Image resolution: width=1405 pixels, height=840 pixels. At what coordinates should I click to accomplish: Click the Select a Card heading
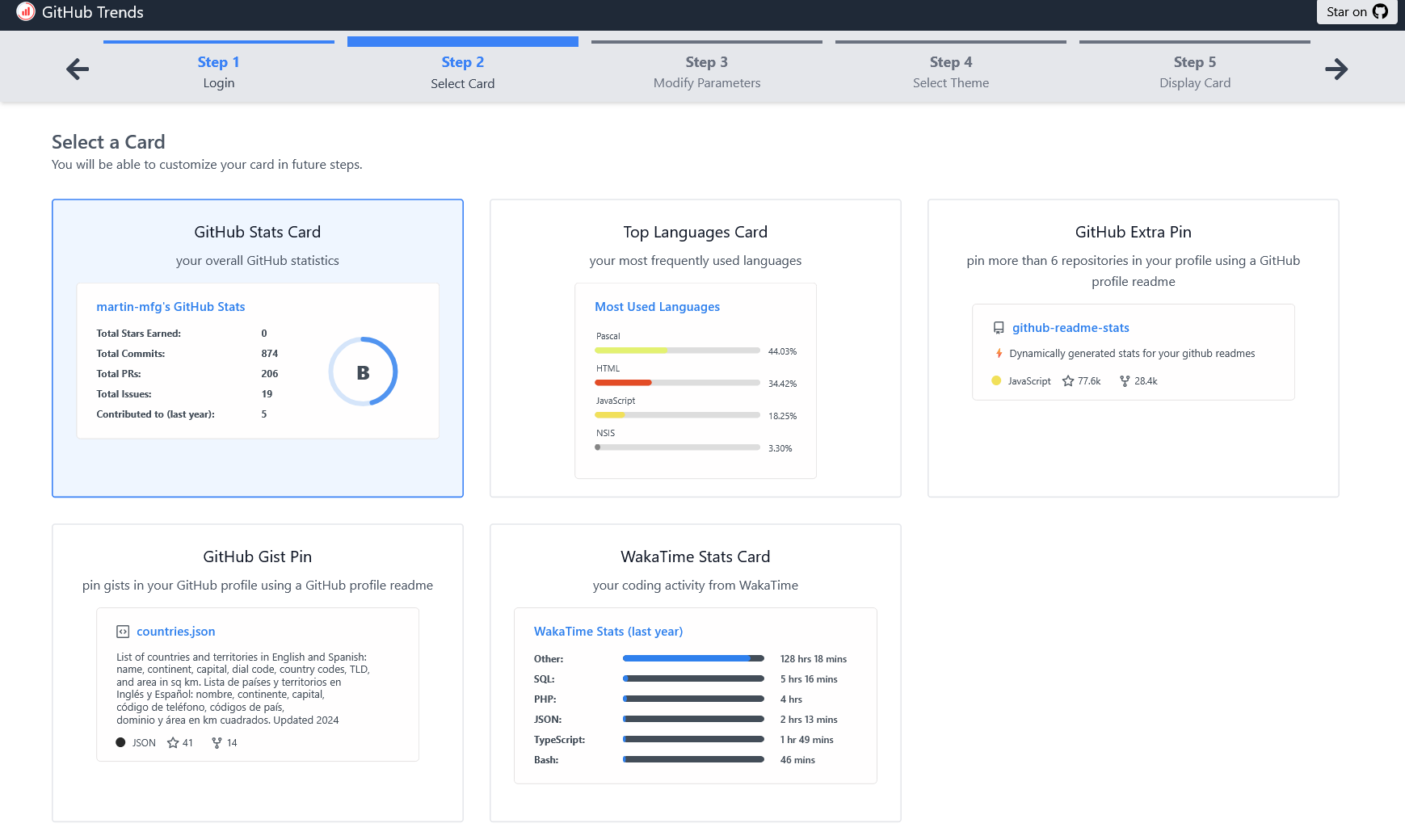(x=108, y=142)
